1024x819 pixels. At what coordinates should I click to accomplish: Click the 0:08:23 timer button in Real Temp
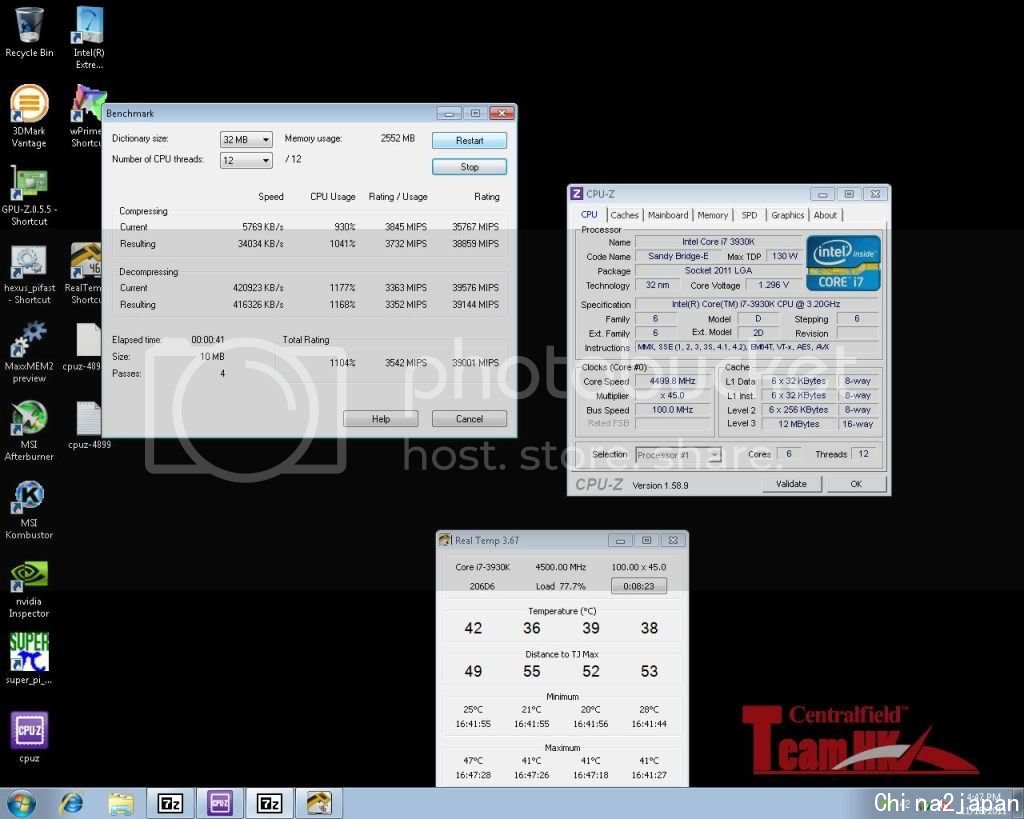[x=639, y=586]
